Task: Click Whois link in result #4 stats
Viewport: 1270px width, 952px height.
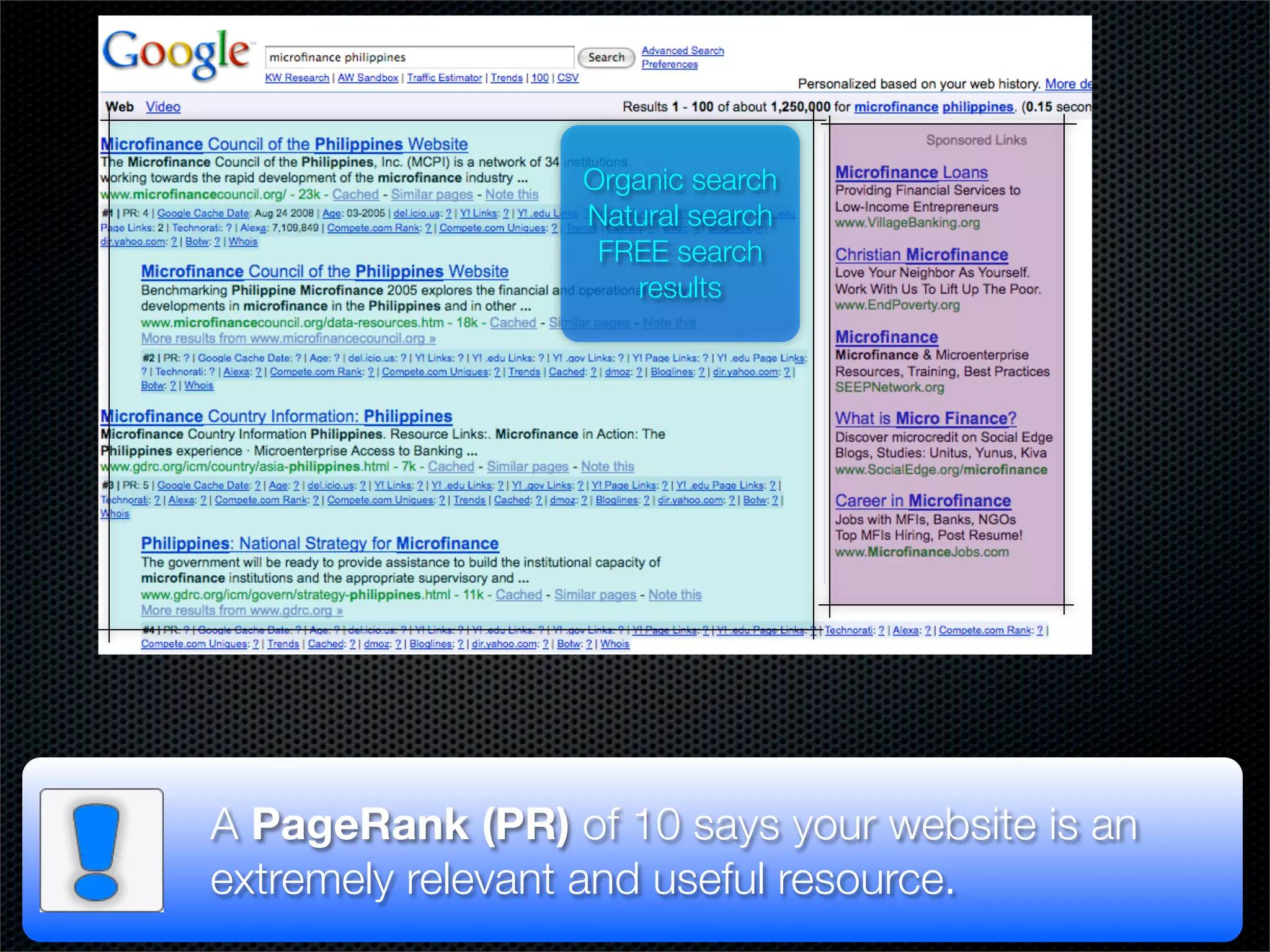Action: [x=615, y=644]
